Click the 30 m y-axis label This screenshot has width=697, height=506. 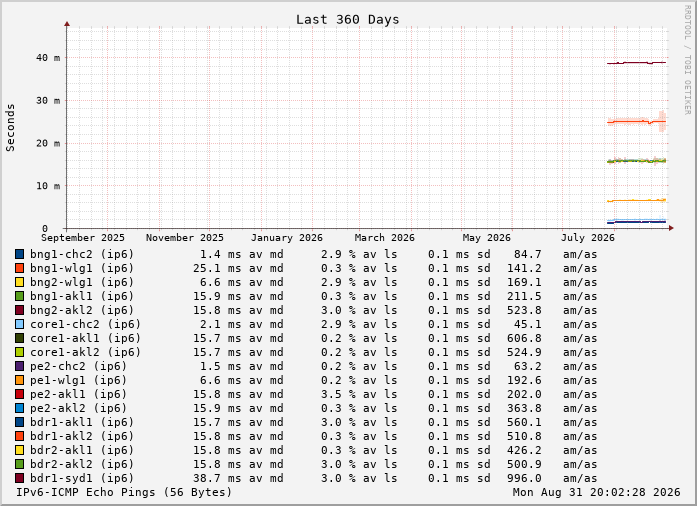(x=48, y=100)
